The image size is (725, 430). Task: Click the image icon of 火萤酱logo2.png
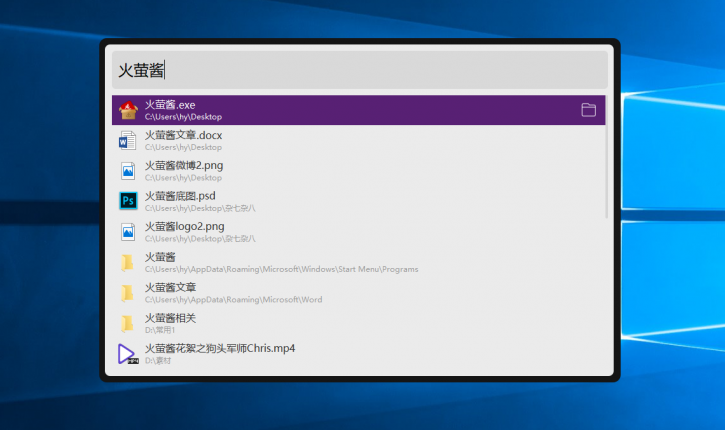coord(128,232)
